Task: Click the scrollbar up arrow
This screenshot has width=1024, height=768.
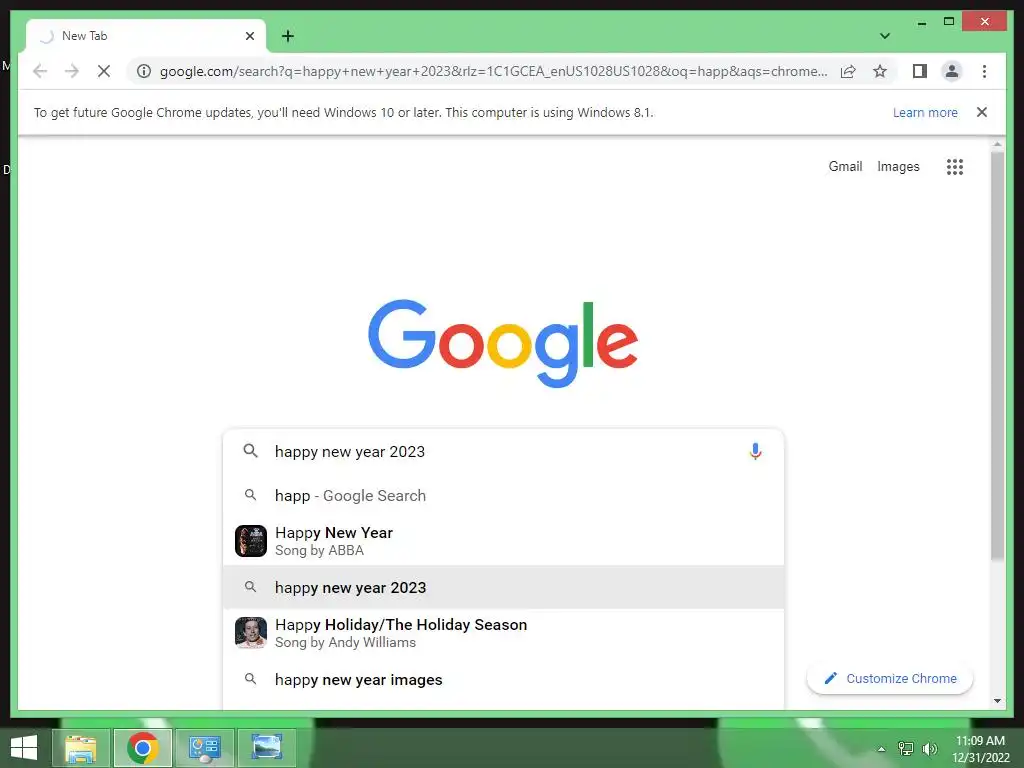Action: pyautogui.click(x=997, y=144)
